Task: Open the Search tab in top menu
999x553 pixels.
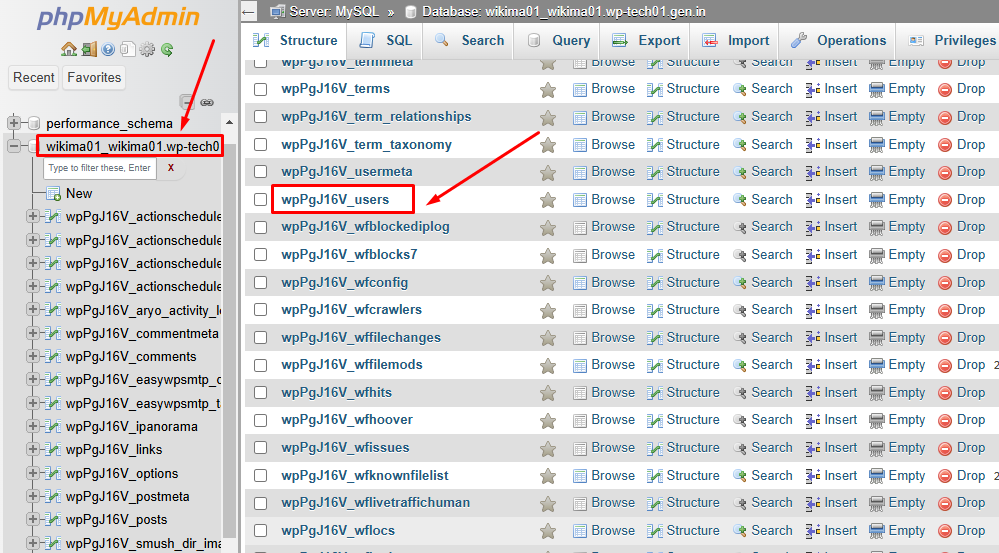Action: pyautogui.click(x=469, y=41)
